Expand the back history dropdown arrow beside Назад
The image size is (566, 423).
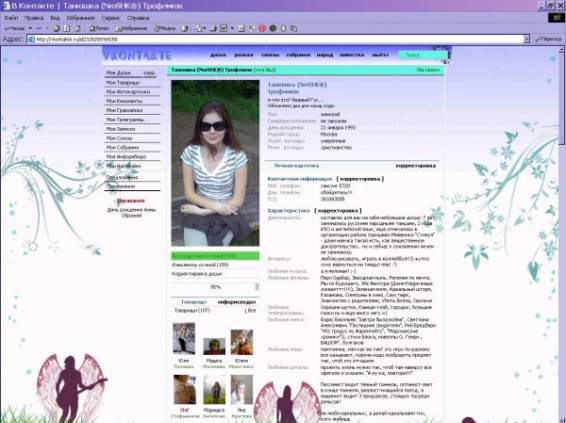pos(30,28)
